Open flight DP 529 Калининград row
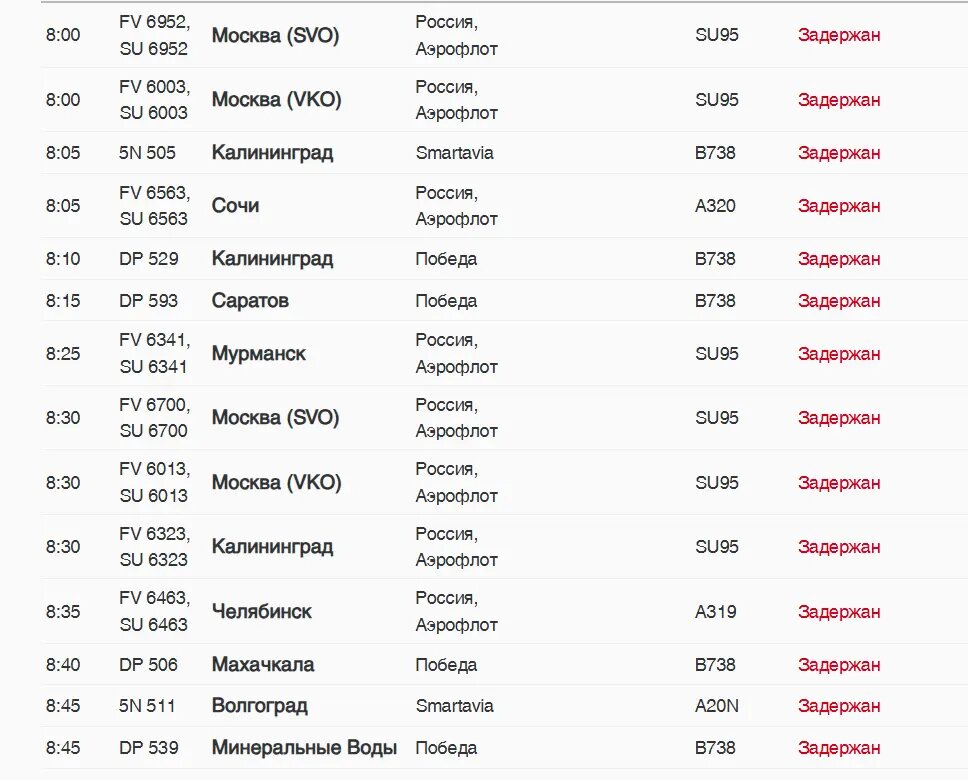 (x=272, y=259)
